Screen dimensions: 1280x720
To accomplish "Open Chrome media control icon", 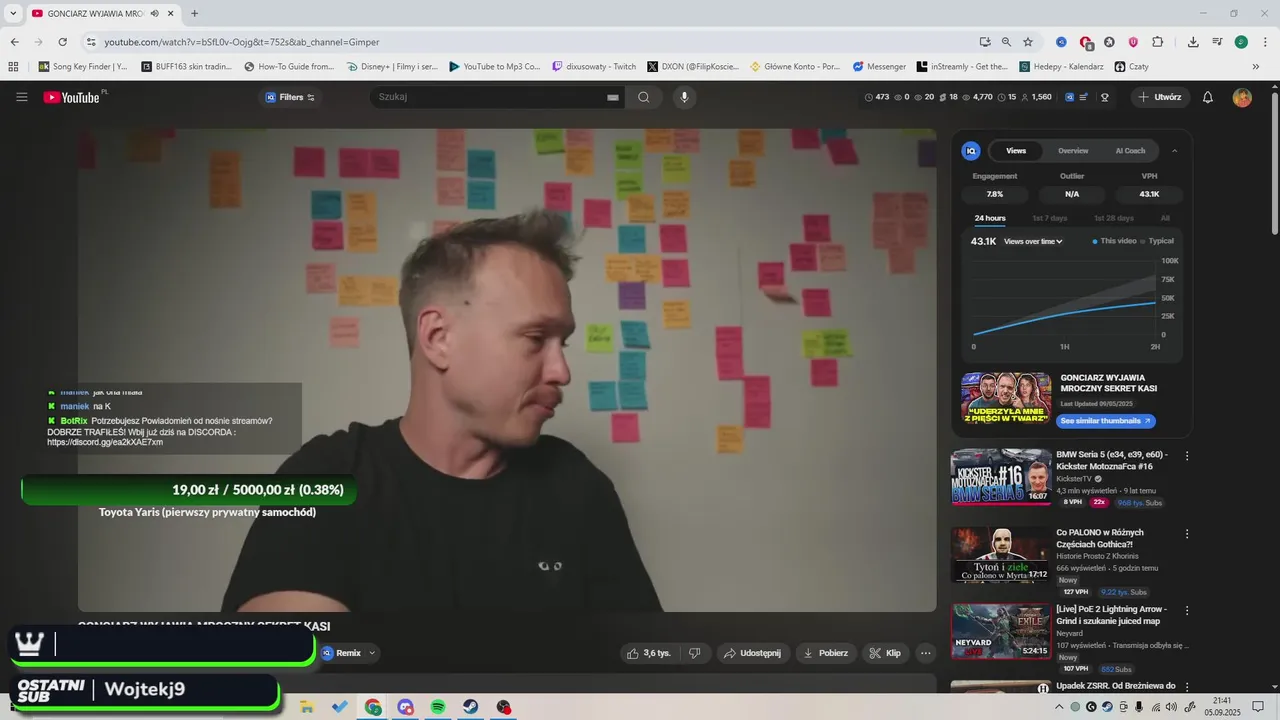I will (1217, 42).
